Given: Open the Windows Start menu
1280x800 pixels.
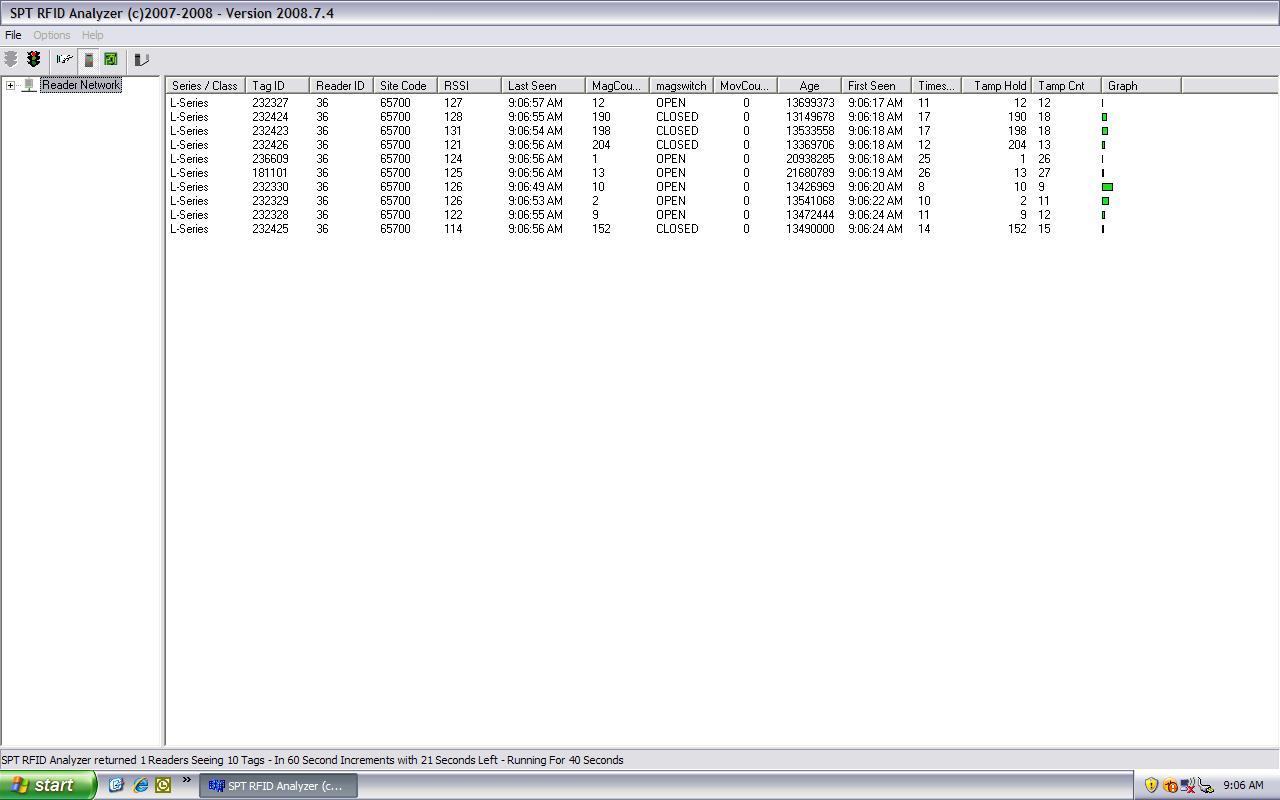Looking at the screenshot, I should [x=48, y=785].
